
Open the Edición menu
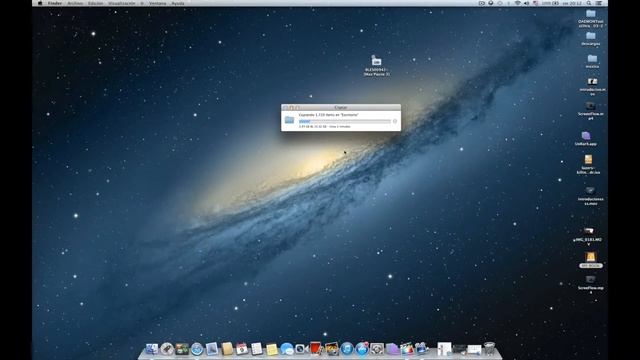coord(96,3)
